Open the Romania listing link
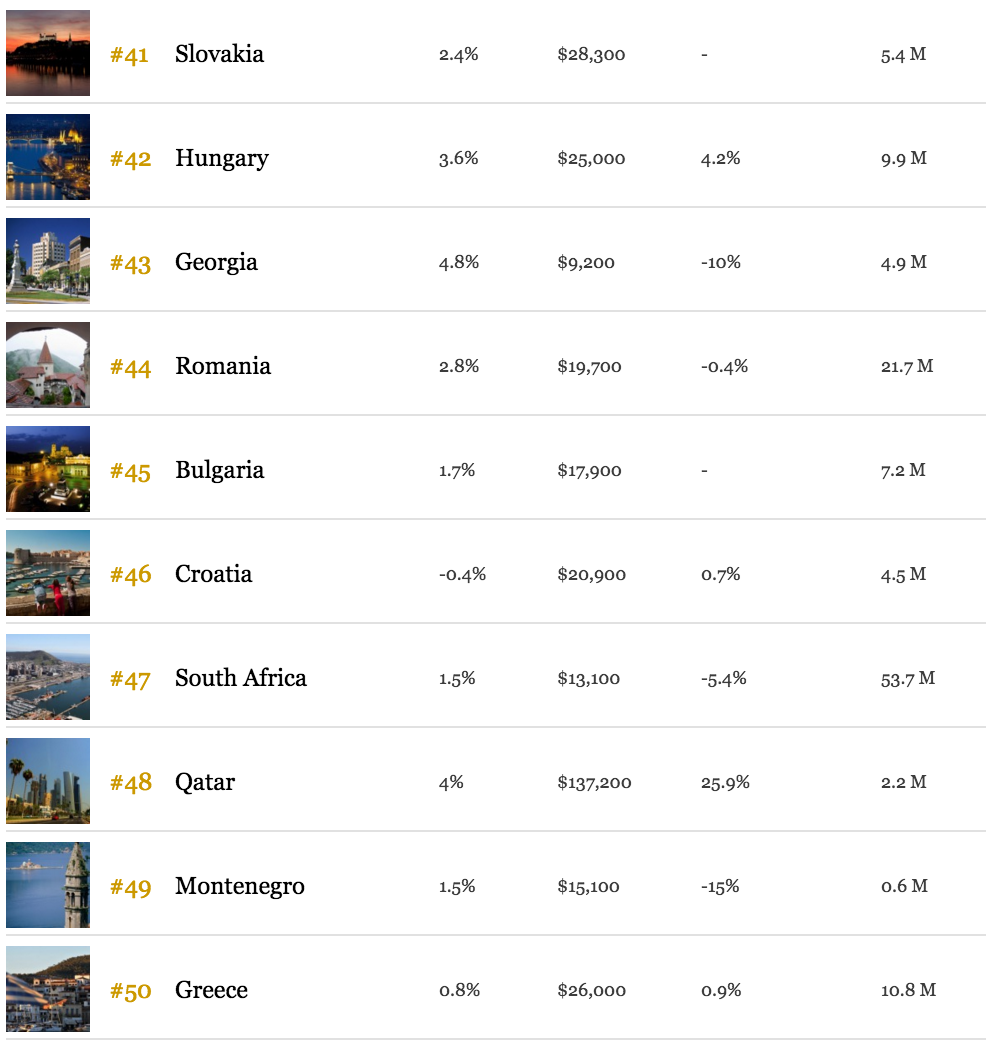Screen dimensions: 1000x1044 coord(223,366)
